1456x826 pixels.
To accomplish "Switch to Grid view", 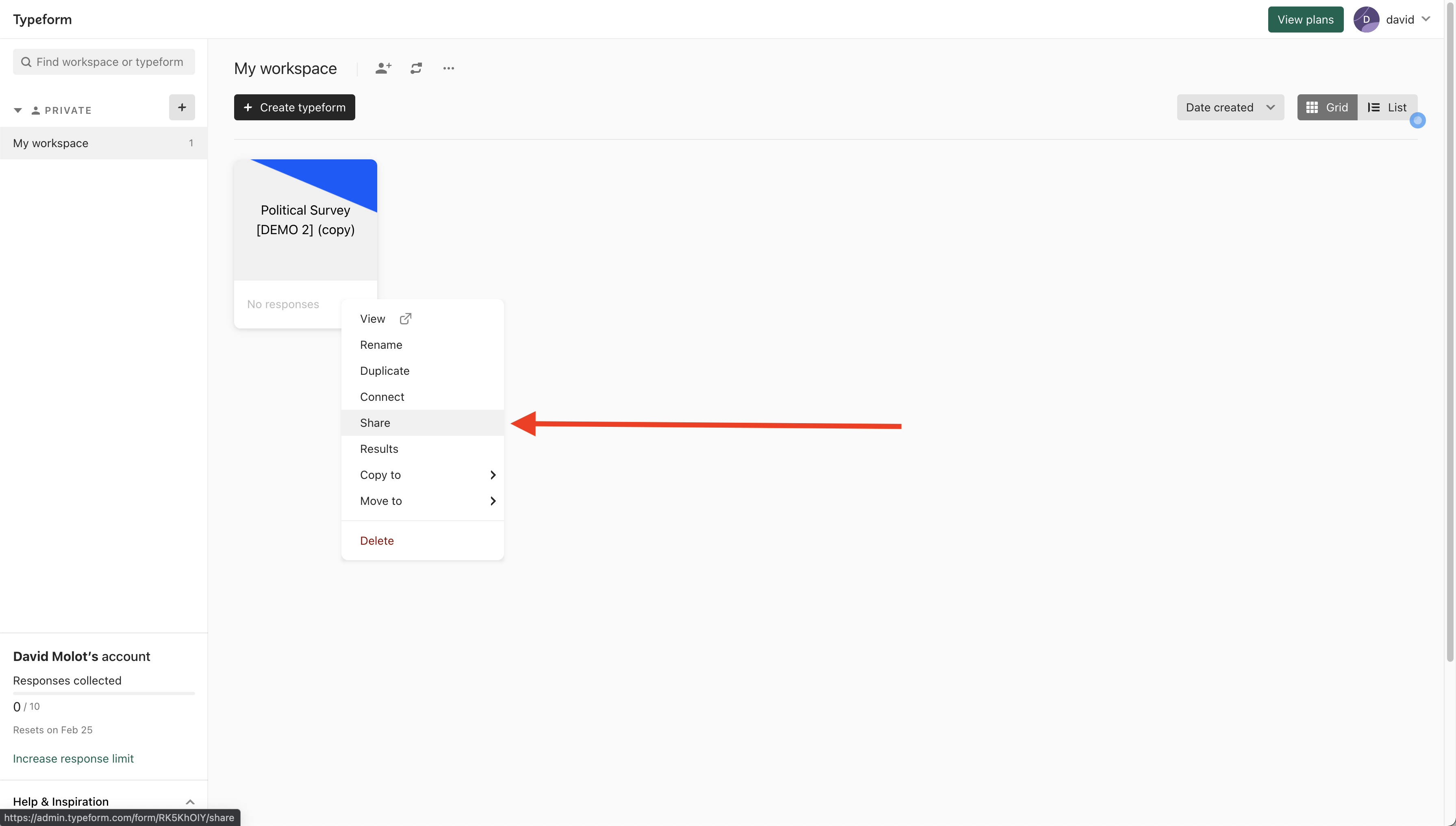I will pyautogui.click(x=1327, y=107).
